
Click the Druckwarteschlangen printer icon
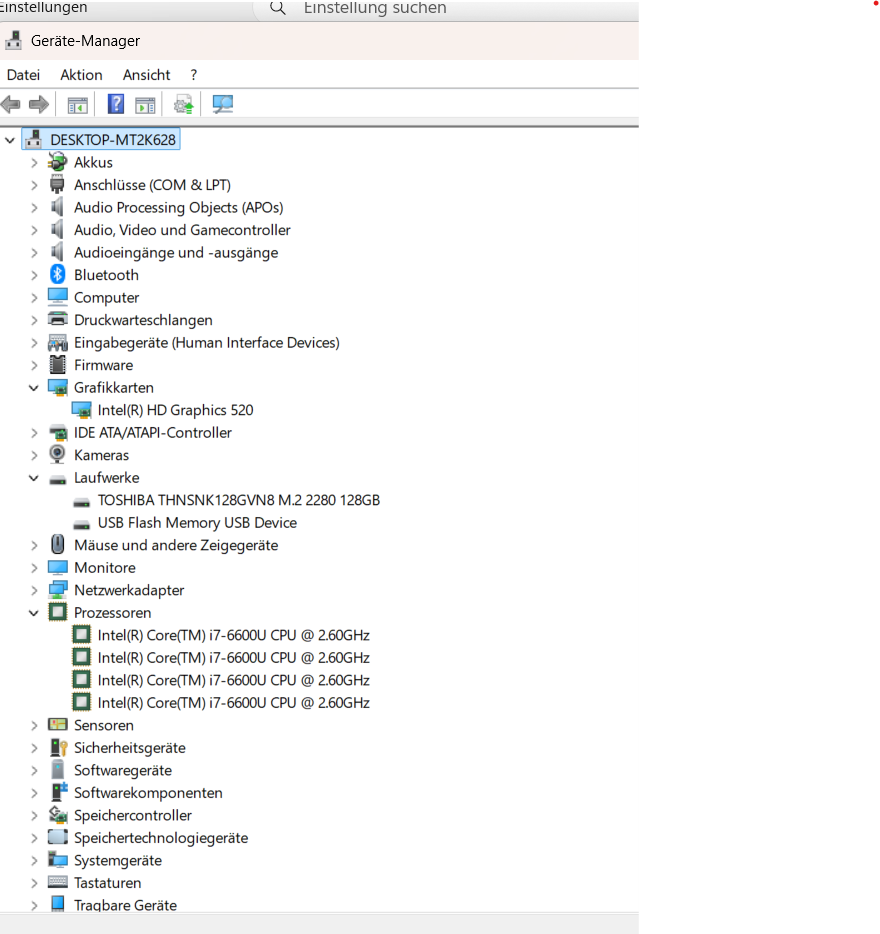[x=58, y=319]
